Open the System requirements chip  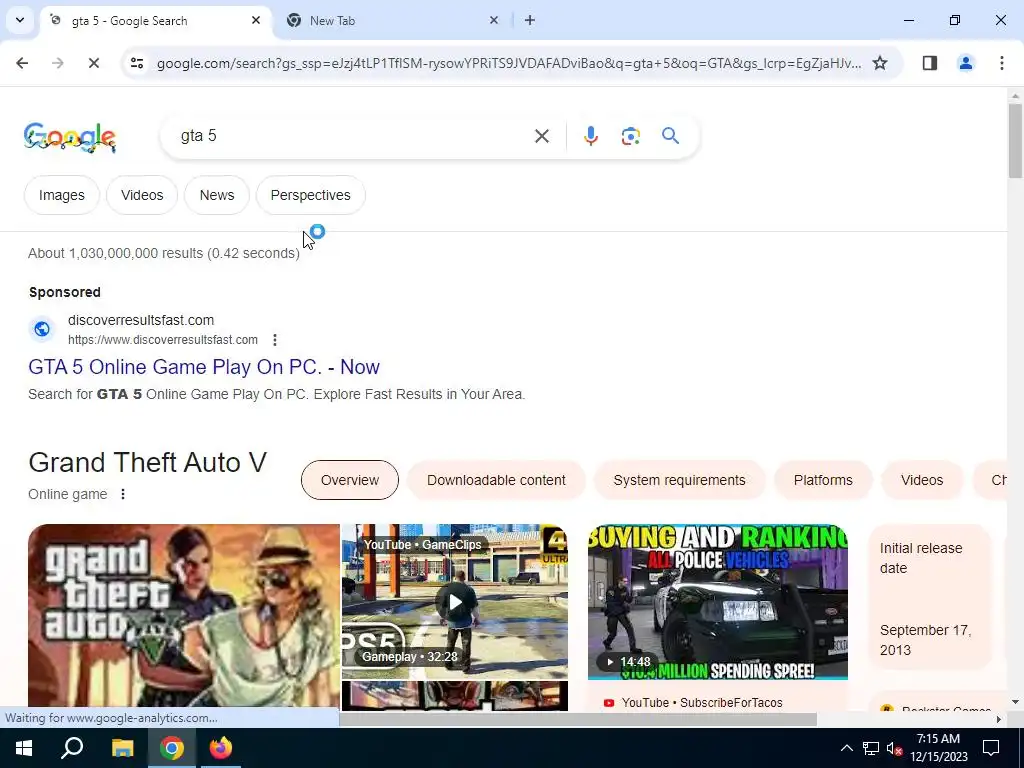[679, 480]
